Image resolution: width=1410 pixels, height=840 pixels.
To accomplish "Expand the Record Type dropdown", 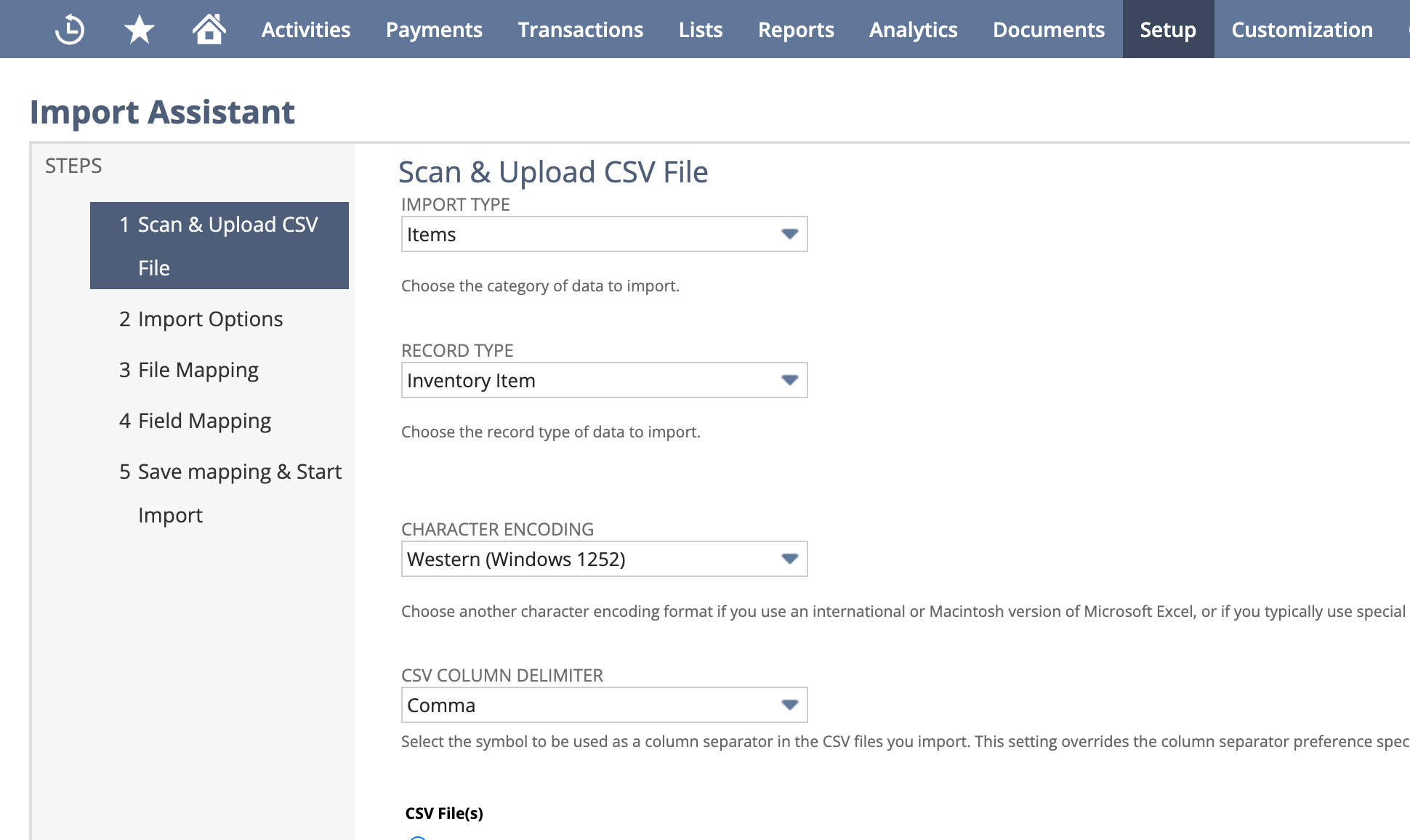I will [x=789, y=380].
